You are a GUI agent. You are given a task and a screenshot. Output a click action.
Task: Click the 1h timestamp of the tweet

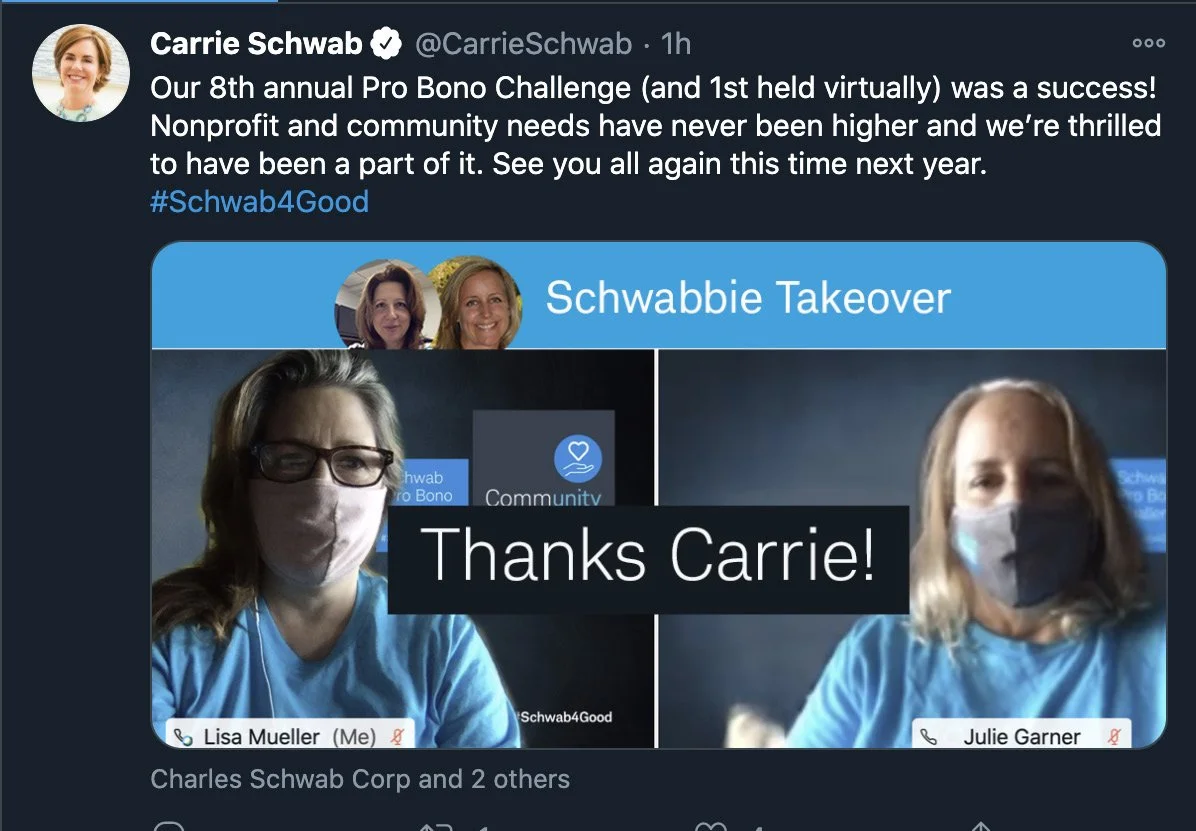(676, 44)
